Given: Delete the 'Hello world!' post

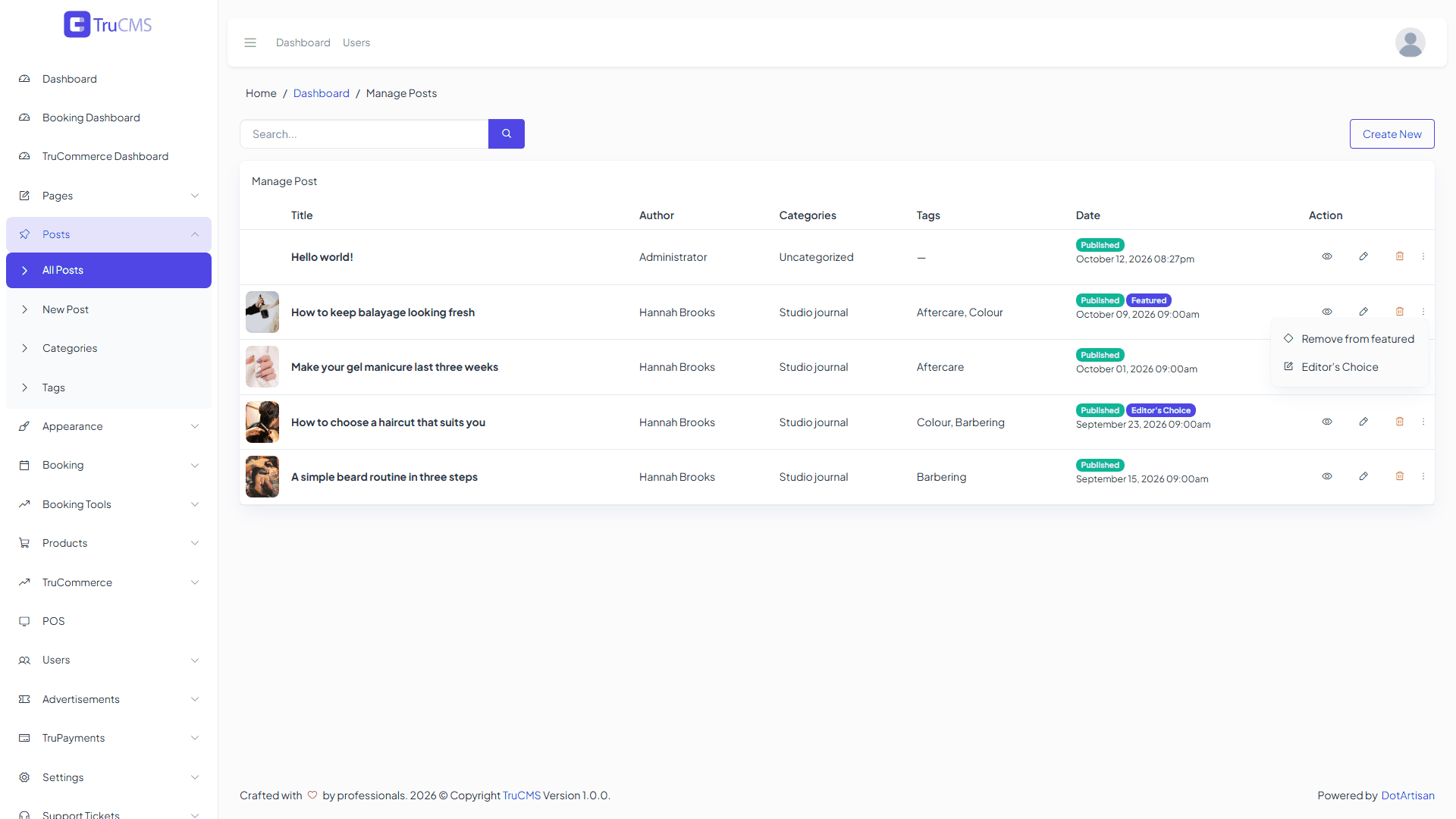Looking at the screenshot, I should 1400,256.
